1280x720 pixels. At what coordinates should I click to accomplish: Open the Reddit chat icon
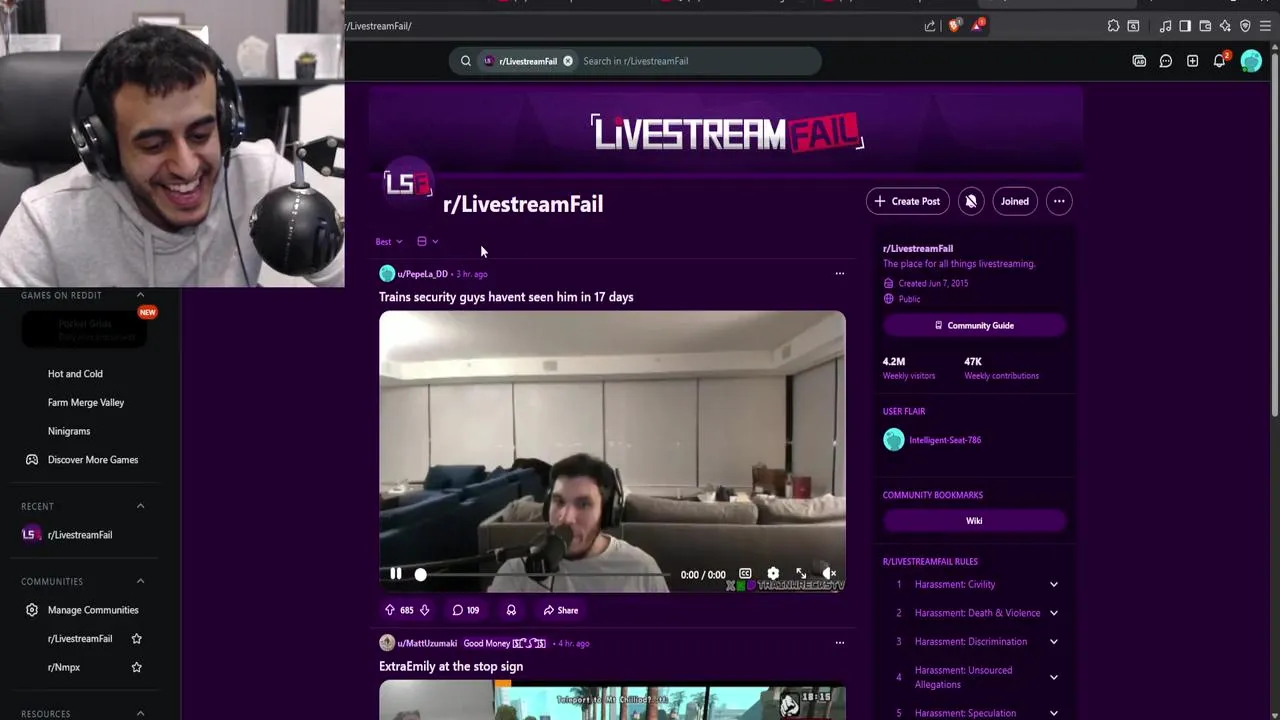click(x=1166, y=61)
